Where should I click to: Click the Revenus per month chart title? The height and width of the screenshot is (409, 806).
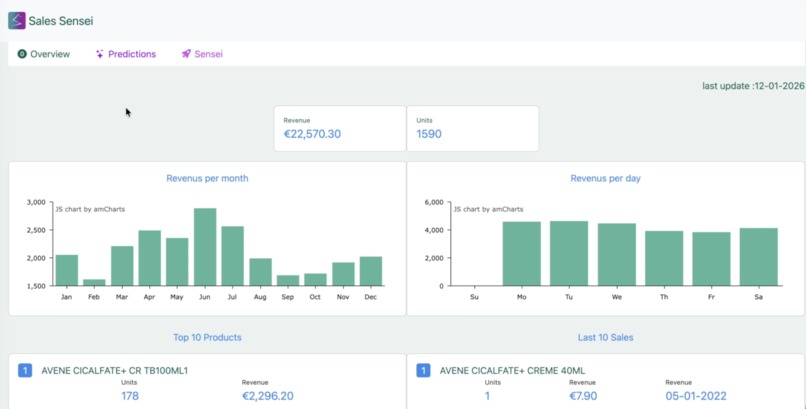click(207, 178)
